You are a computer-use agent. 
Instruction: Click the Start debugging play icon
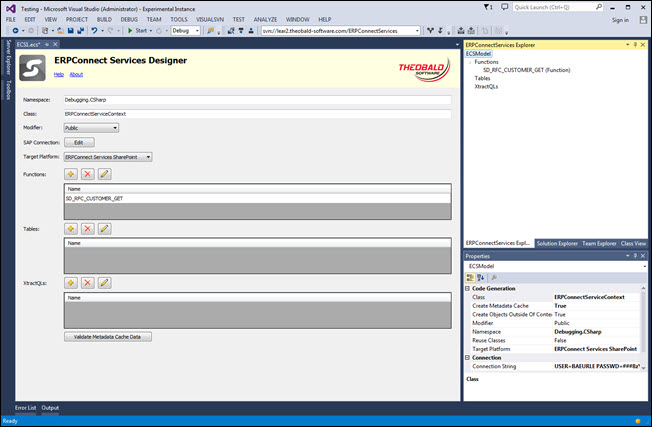130,31
